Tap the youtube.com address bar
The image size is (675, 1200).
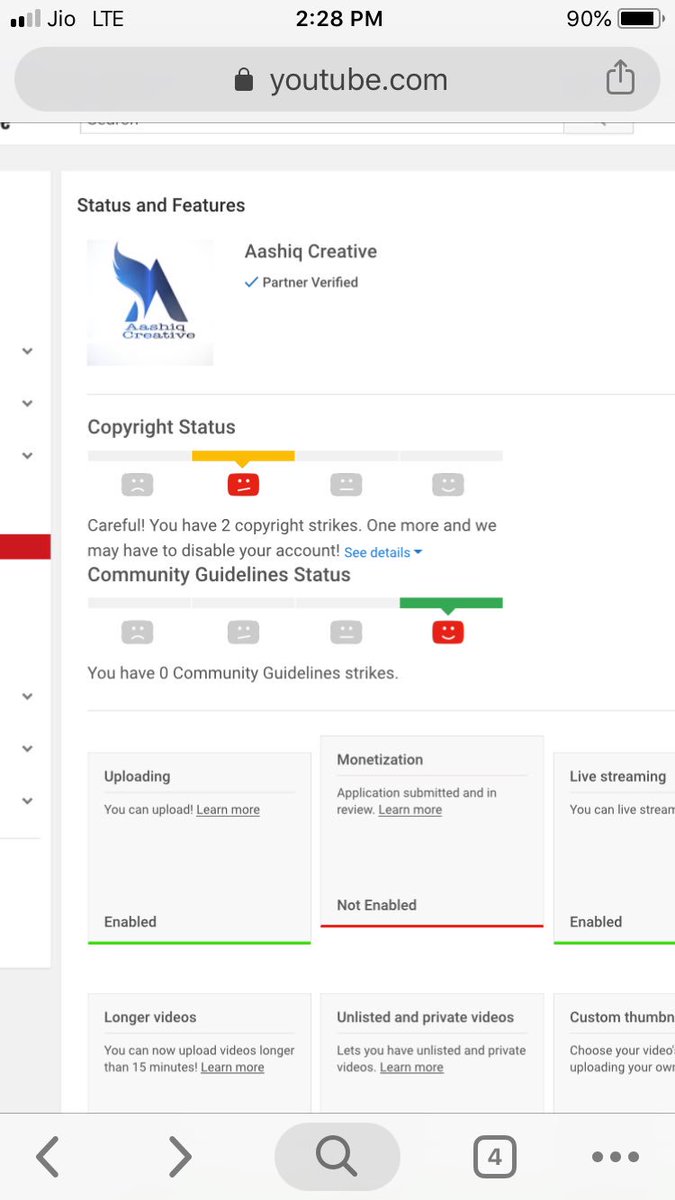click(337, 79)
